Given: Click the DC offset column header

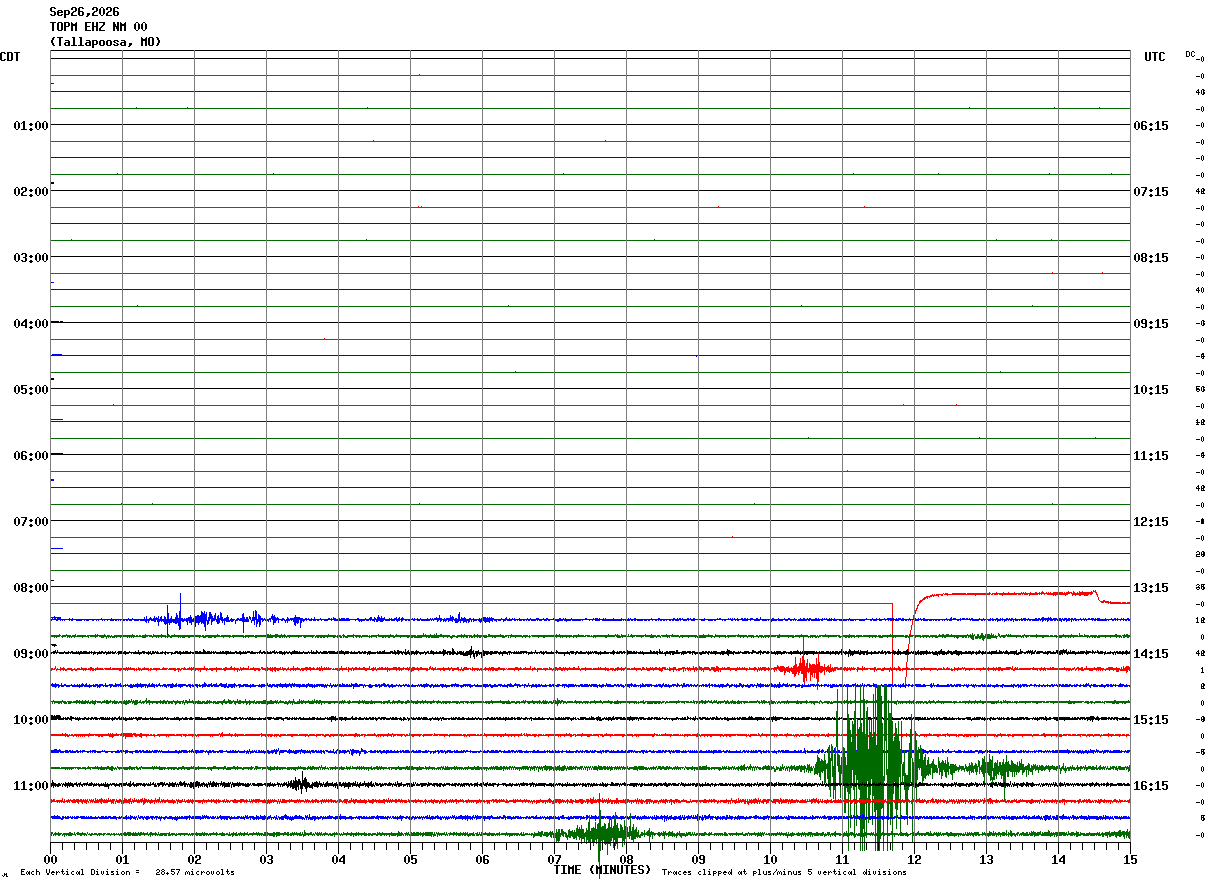Looking at the screenshot, I should point(1190,54).
